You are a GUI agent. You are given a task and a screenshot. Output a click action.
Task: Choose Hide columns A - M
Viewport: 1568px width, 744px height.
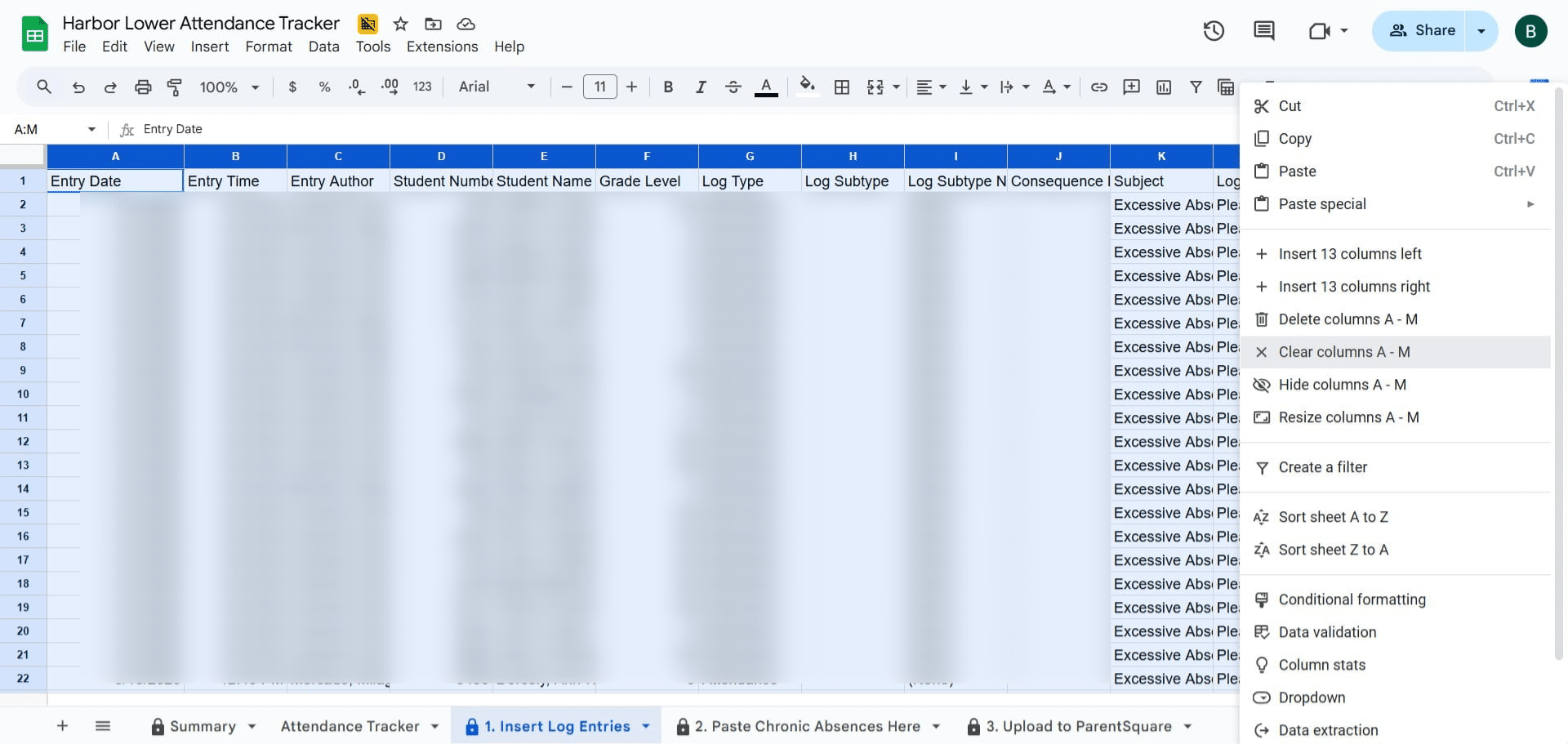point(1395,385)
